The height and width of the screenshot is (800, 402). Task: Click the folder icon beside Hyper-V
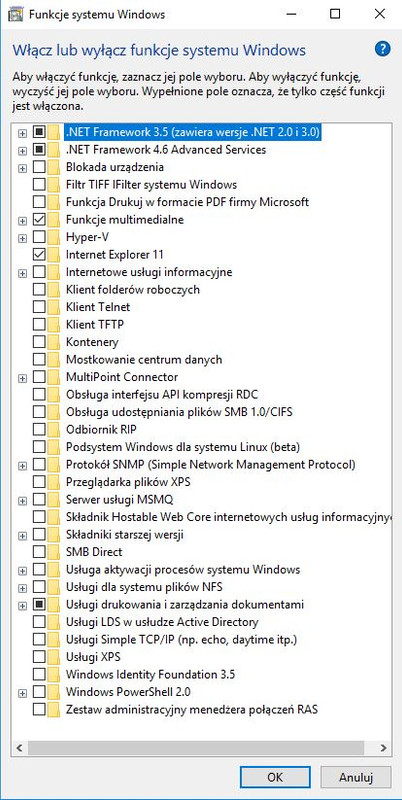(54, 237)
